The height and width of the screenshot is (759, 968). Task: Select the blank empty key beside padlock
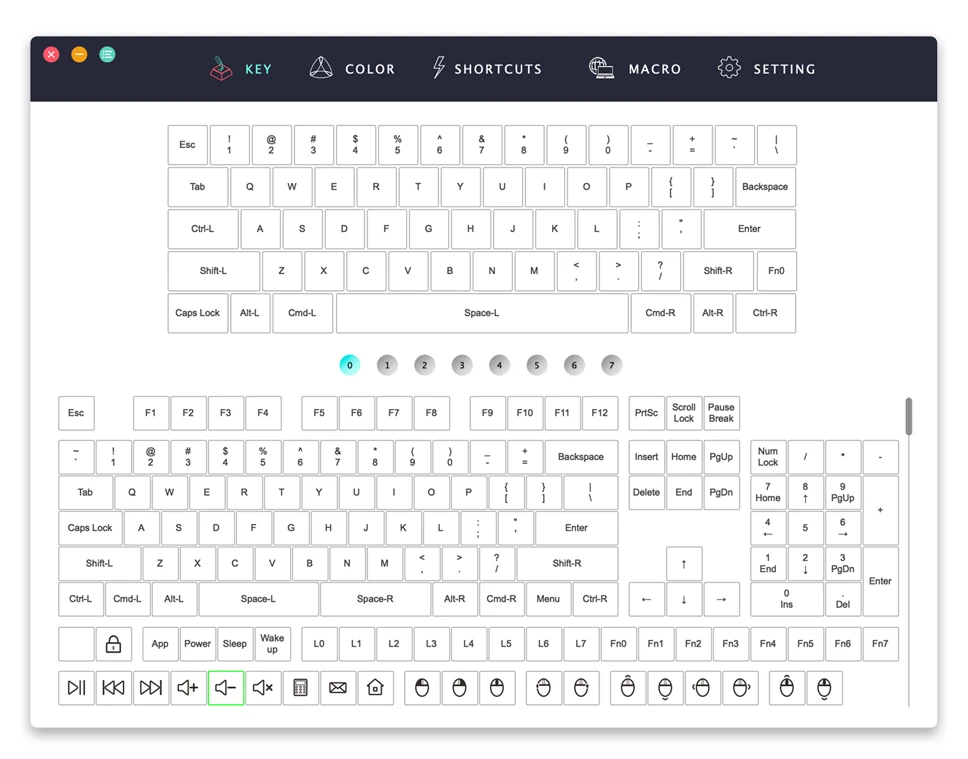pyautogui.click(x=77, y=644)
